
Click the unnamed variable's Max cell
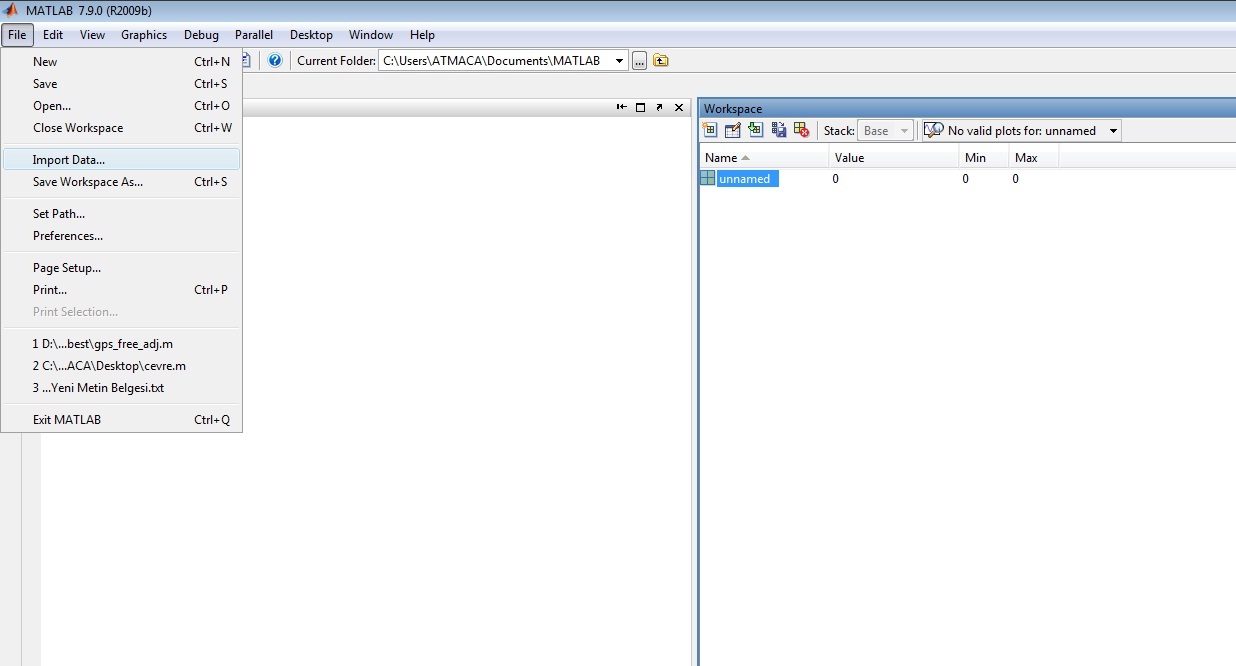(1033, 179)
